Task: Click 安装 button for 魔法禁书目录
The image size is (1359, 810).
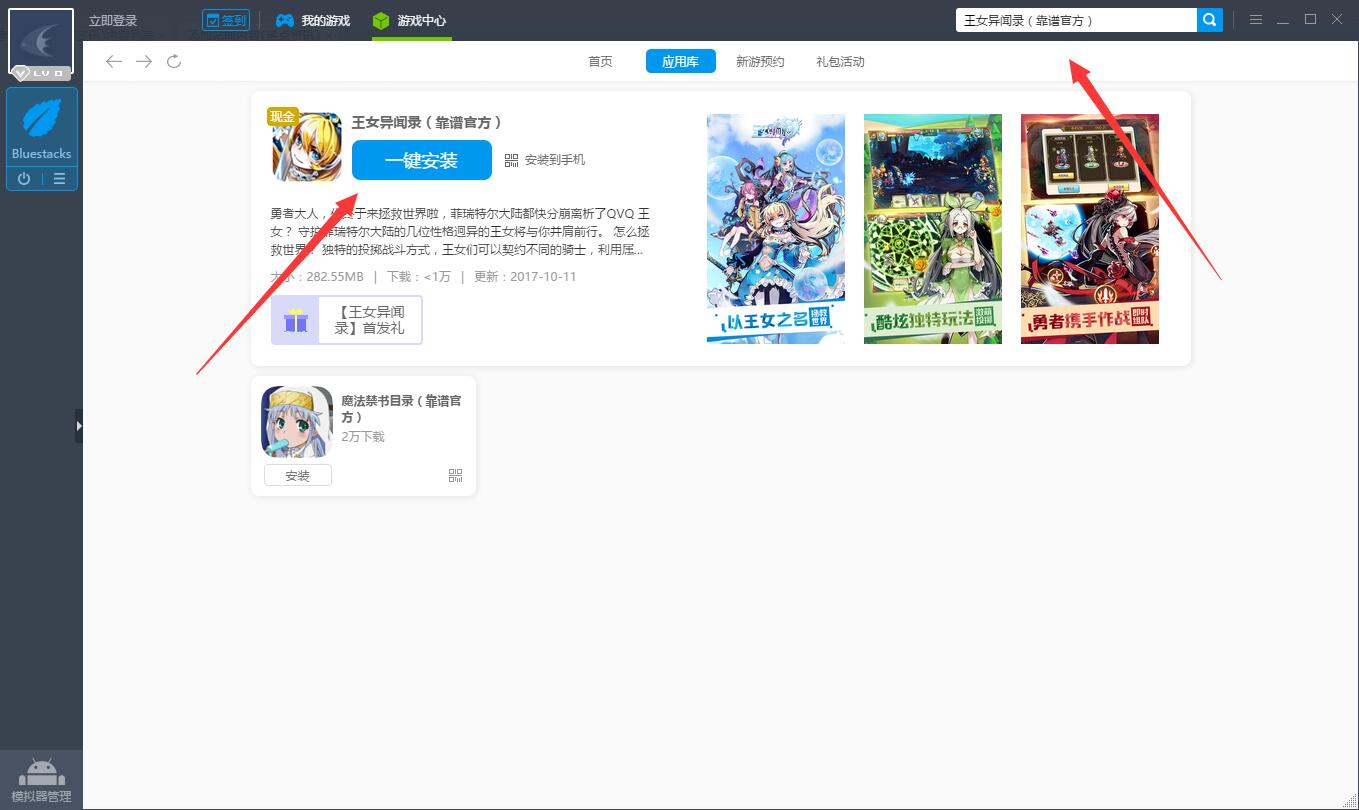Action: tap(297, 476)
